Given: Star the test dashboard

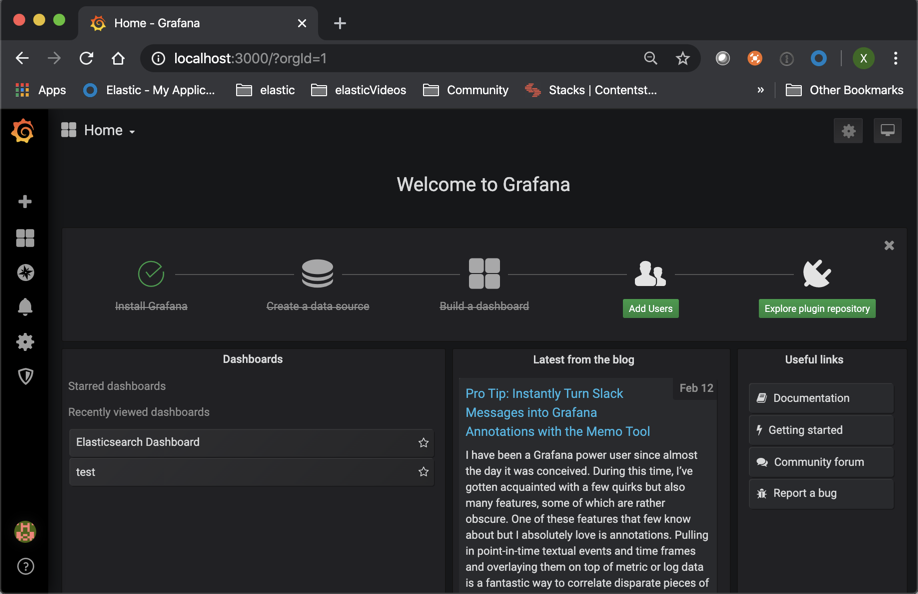Looking at the screenshot, I should point(423,471).
